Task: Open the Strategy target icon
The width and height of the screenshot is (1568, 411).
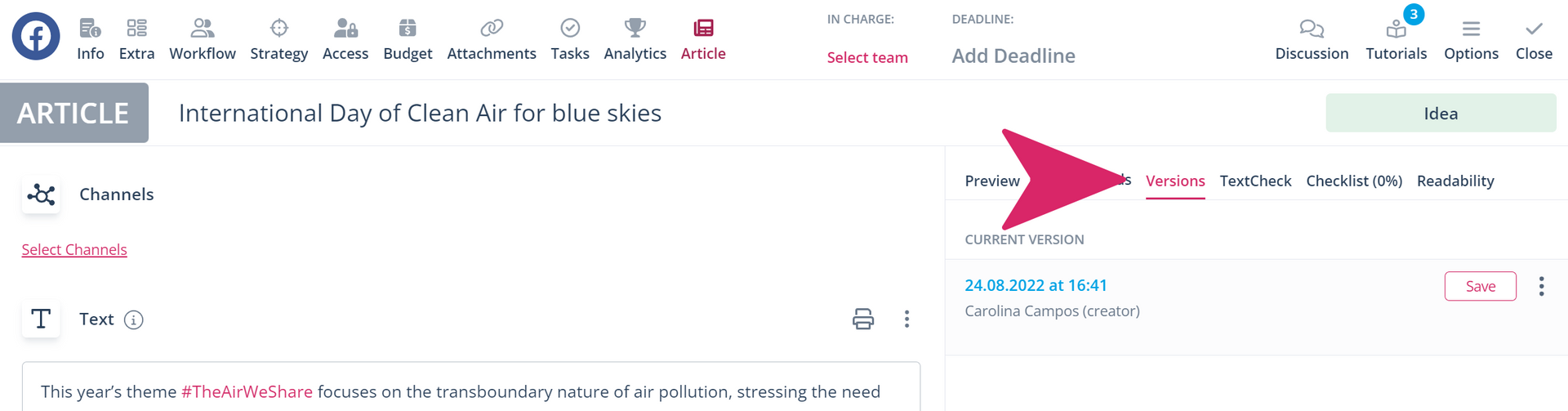Action: 279,29
